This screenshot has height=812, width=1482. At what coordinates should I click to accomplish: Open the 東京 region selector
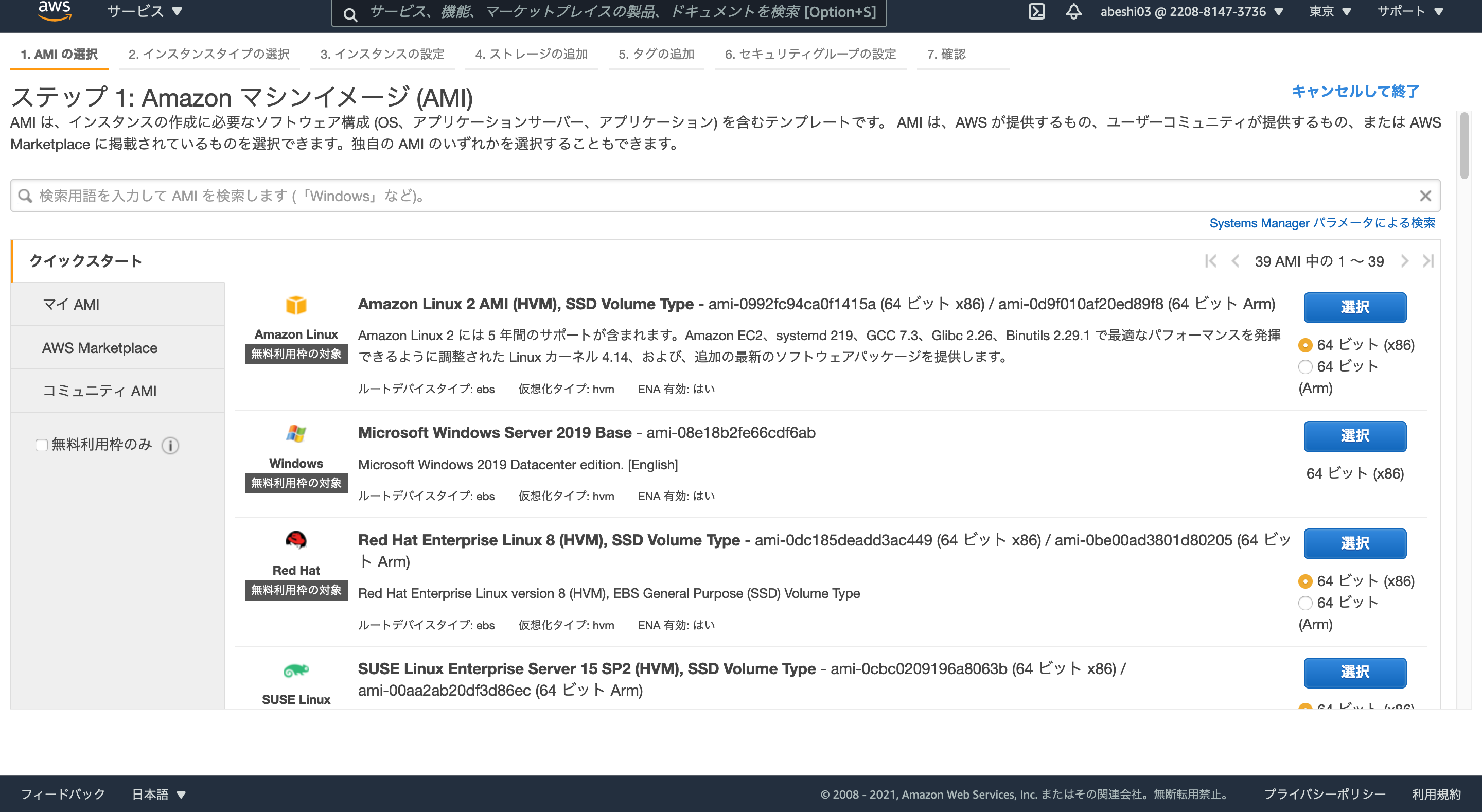click(x=1329, y=11)
